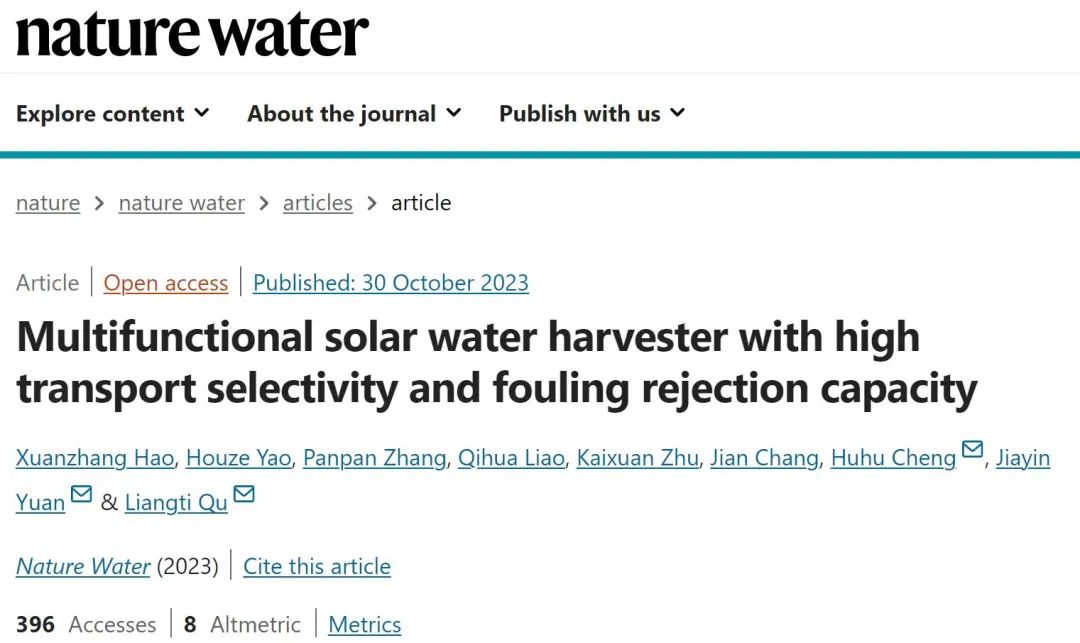Navigate to the articles breadcrumb
Viewport: 1080px width, 643px height.
coord(317,203)
